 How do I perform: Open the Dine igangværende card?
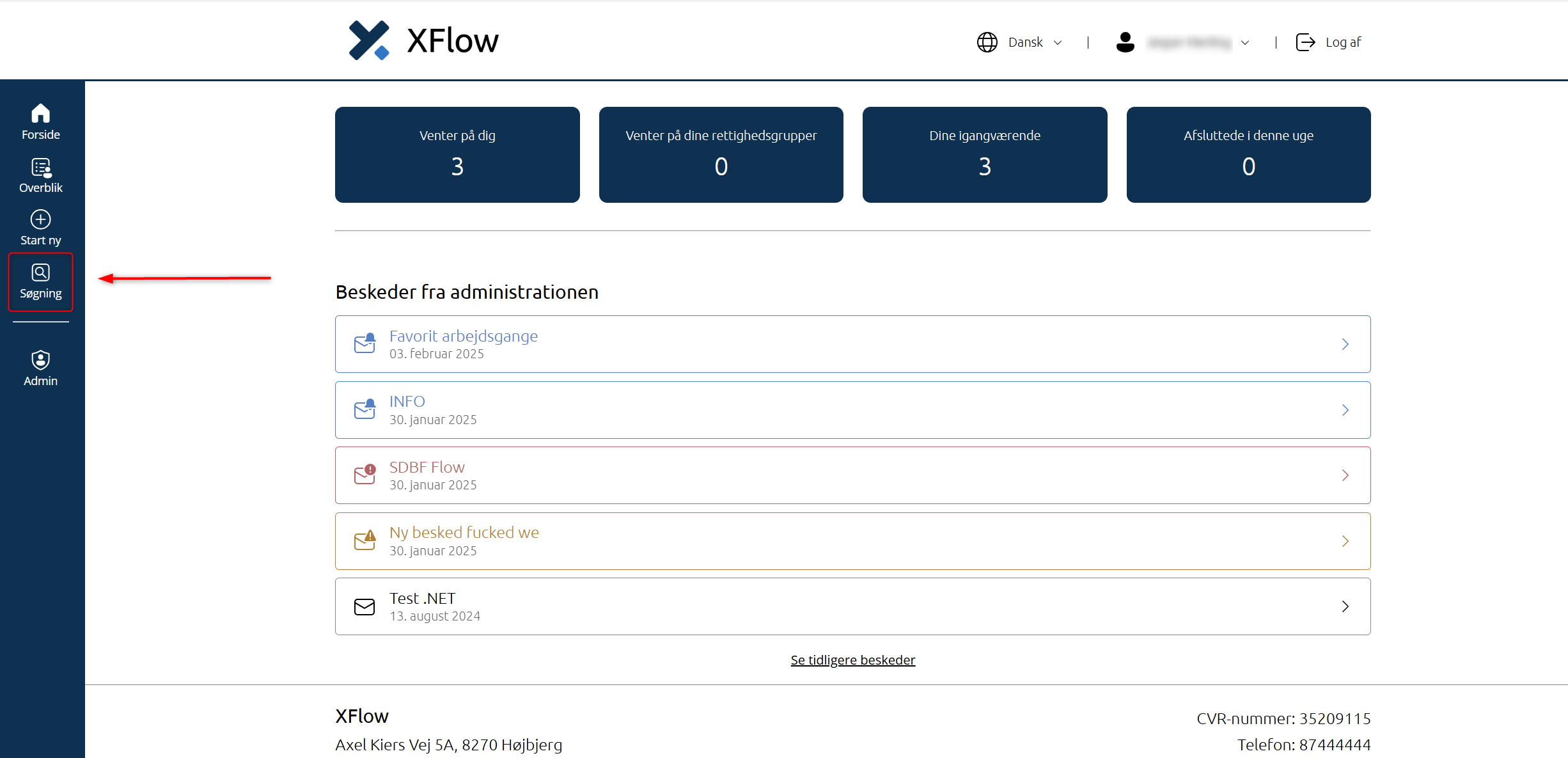tap(984, 155)
